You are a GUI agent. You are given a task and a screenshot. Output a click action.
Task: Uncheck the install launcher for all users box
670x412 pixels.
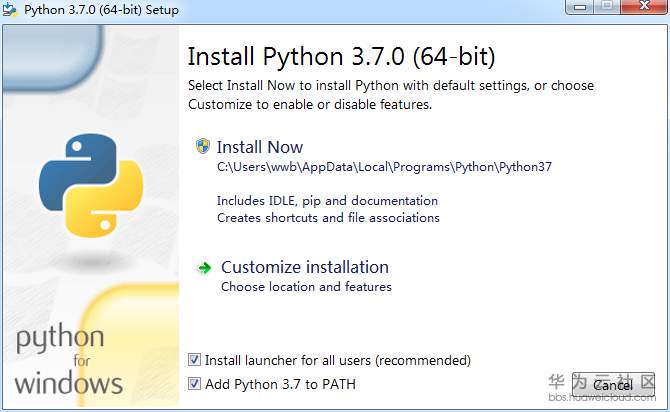pyautogui.click(x=194, y=360)
